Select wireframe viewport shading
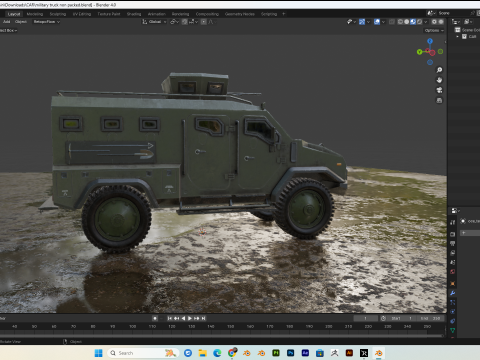 pos(400,22)
